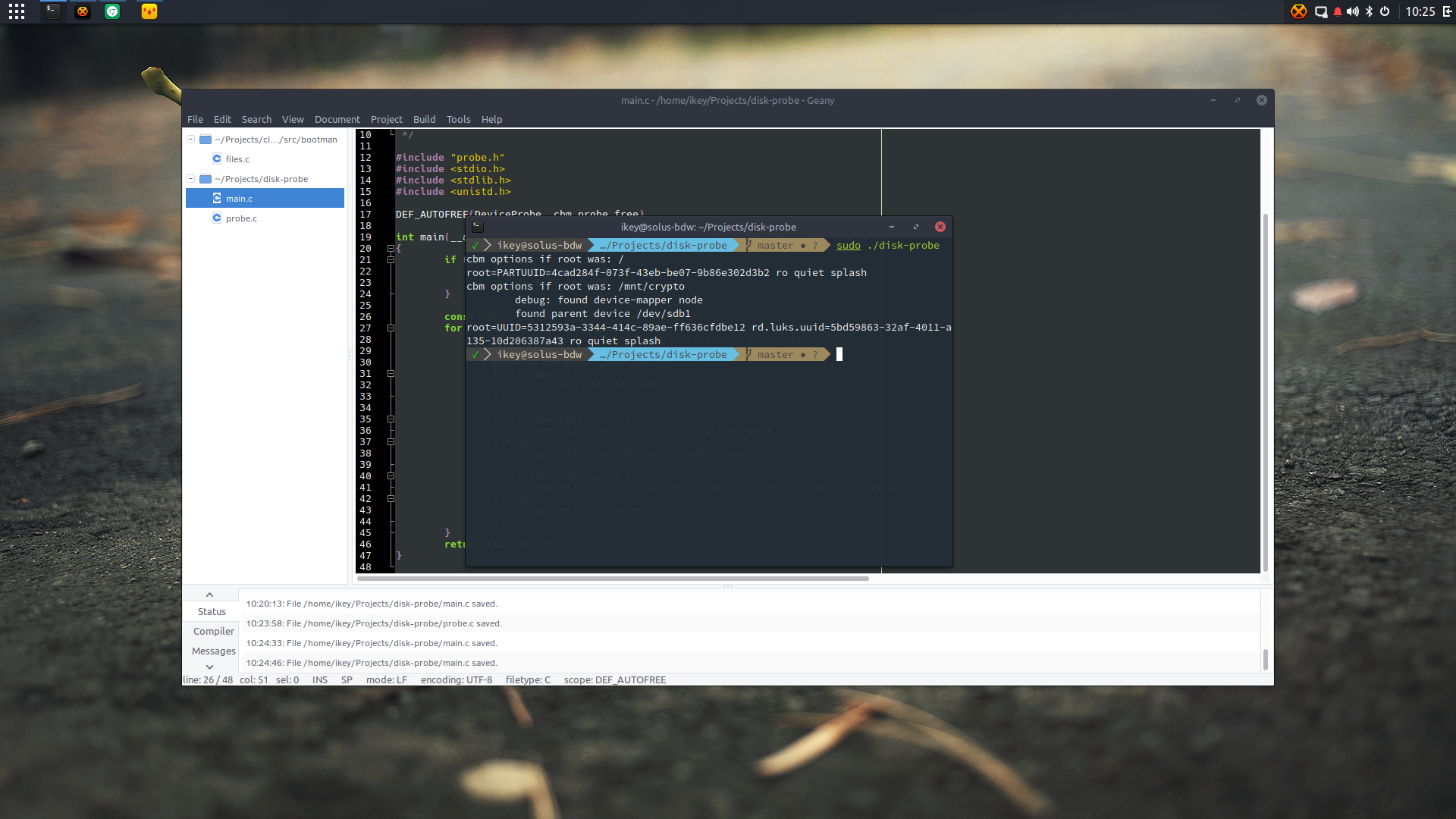The height and width of the screenshot is (819, 1456).
Task: Click the editor's horizontal scrollbar
Action: coord(613,579)
